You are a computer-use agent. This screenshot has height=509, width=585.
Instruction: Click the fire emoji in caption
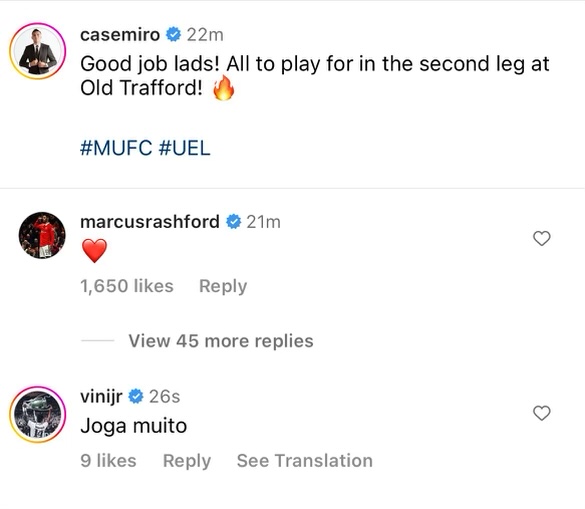[223, 88]
